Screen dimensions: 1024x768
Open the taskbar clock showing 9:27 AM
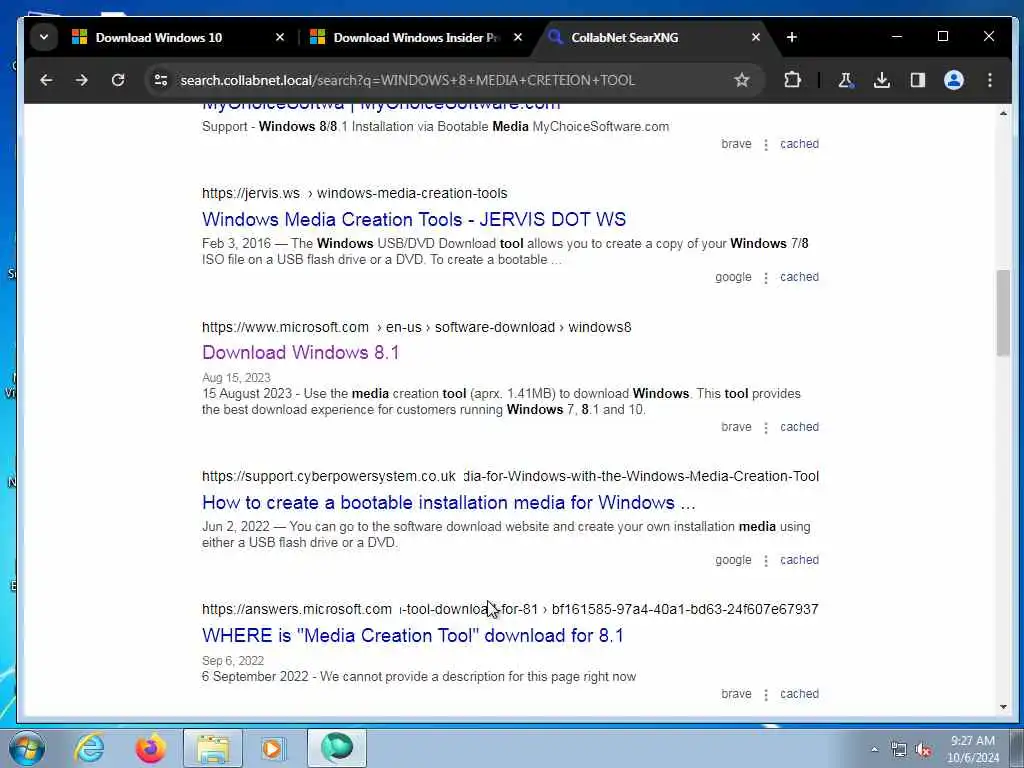[x=973, y=749]
